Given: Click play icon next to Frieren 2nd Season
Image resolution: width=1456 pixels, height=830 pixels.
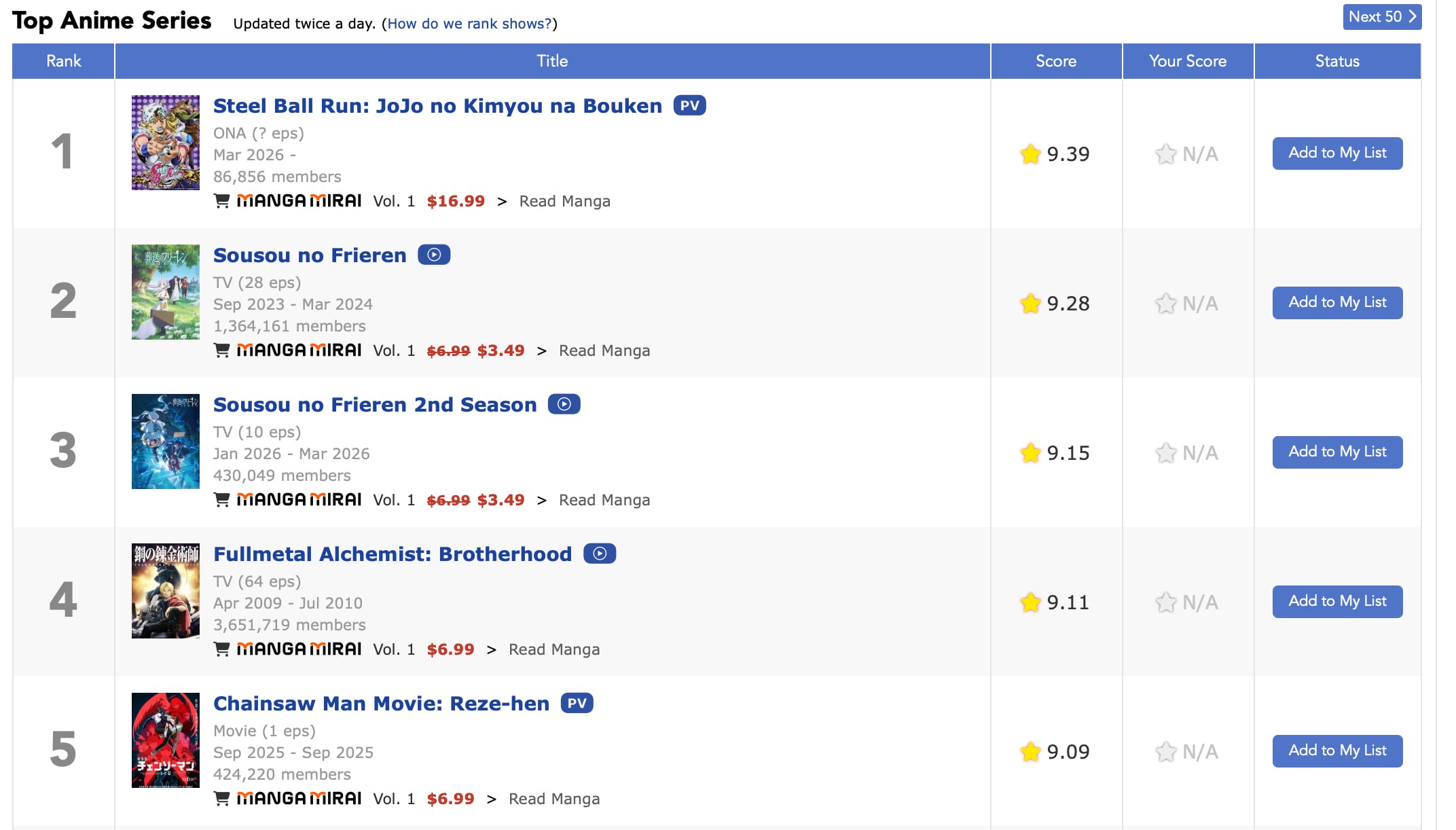Looking at the screenshot, I should (x=564, y=405).
